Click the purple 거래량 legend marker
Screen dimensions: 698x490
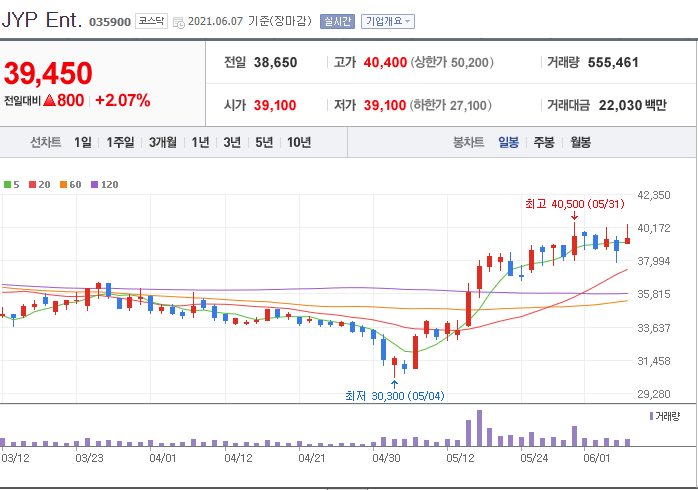point(651,416)
